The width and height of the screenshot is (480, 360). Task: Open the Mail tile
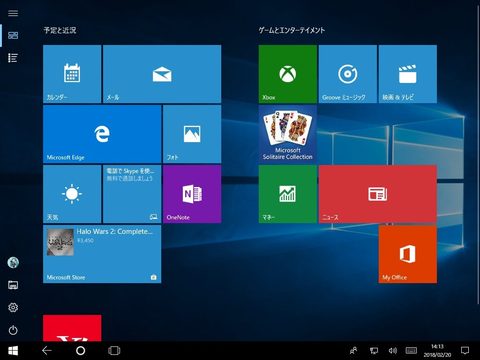(162, 74)
